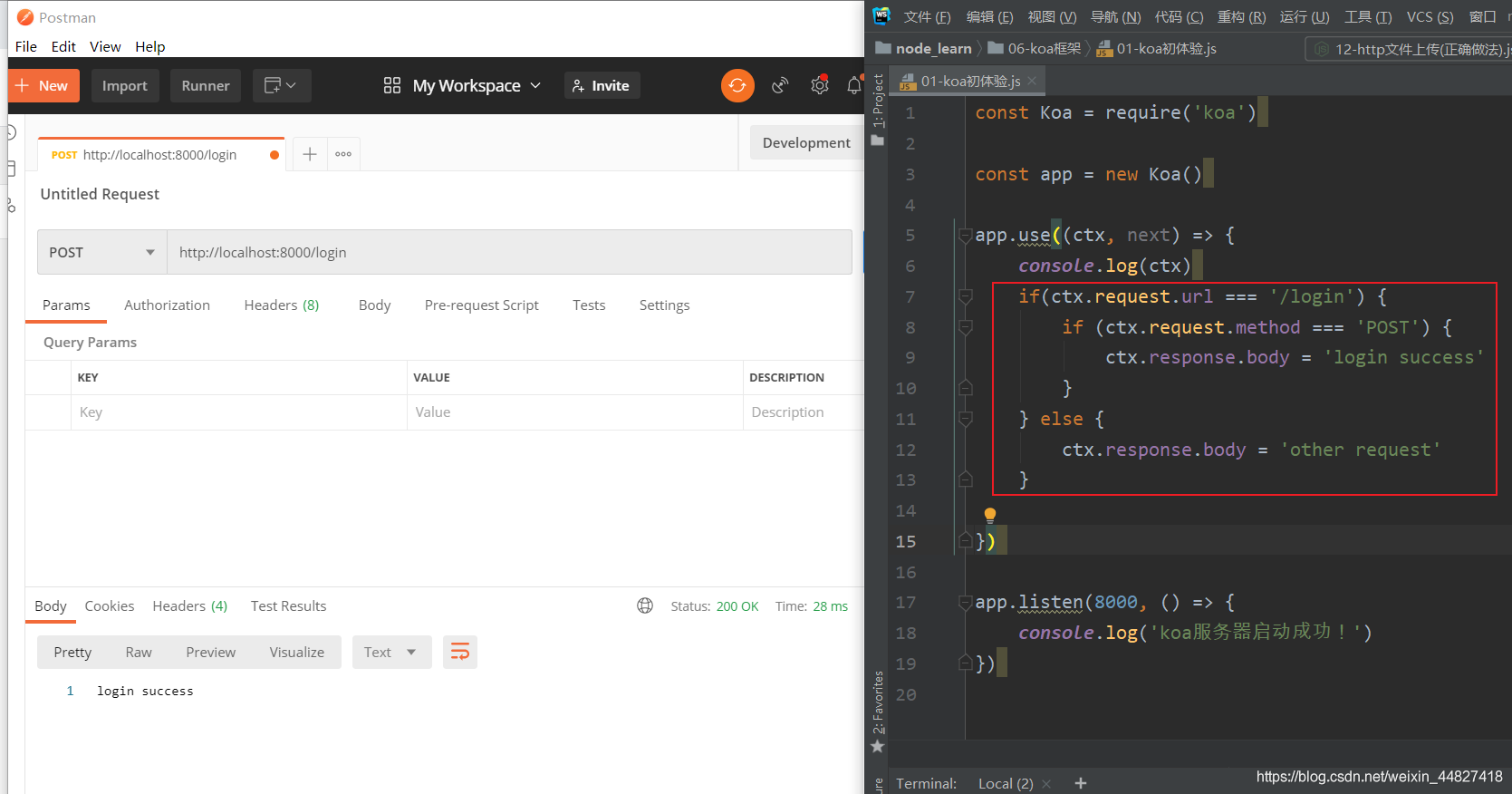Click the globe network icon near Status
This screenshot has height=794, width=1512.
click(x=645, y=605)
